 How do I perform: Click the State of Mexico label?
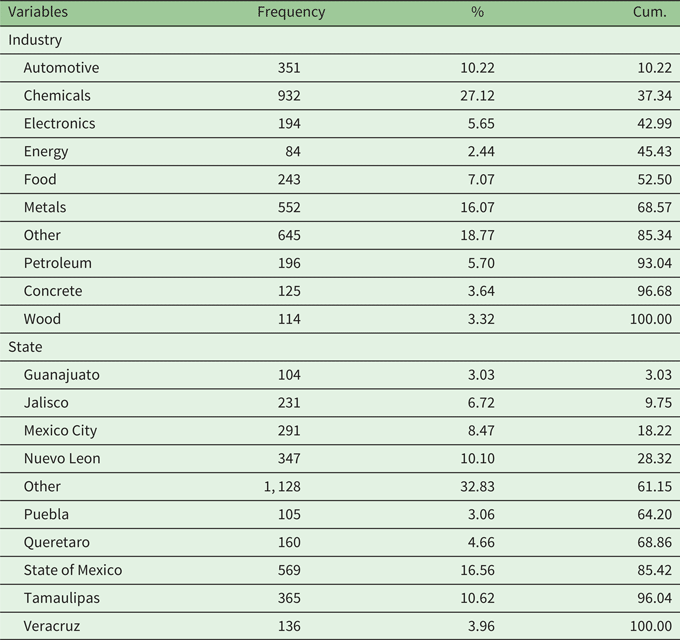73,570
